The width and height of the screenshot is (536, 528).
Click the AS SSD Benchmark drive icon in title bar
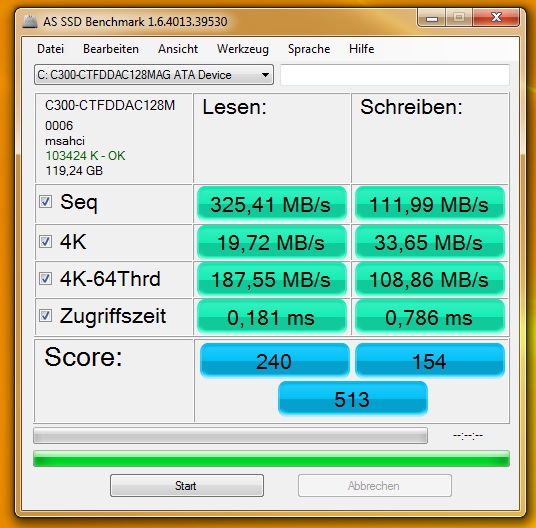click(x=30, y=22)
